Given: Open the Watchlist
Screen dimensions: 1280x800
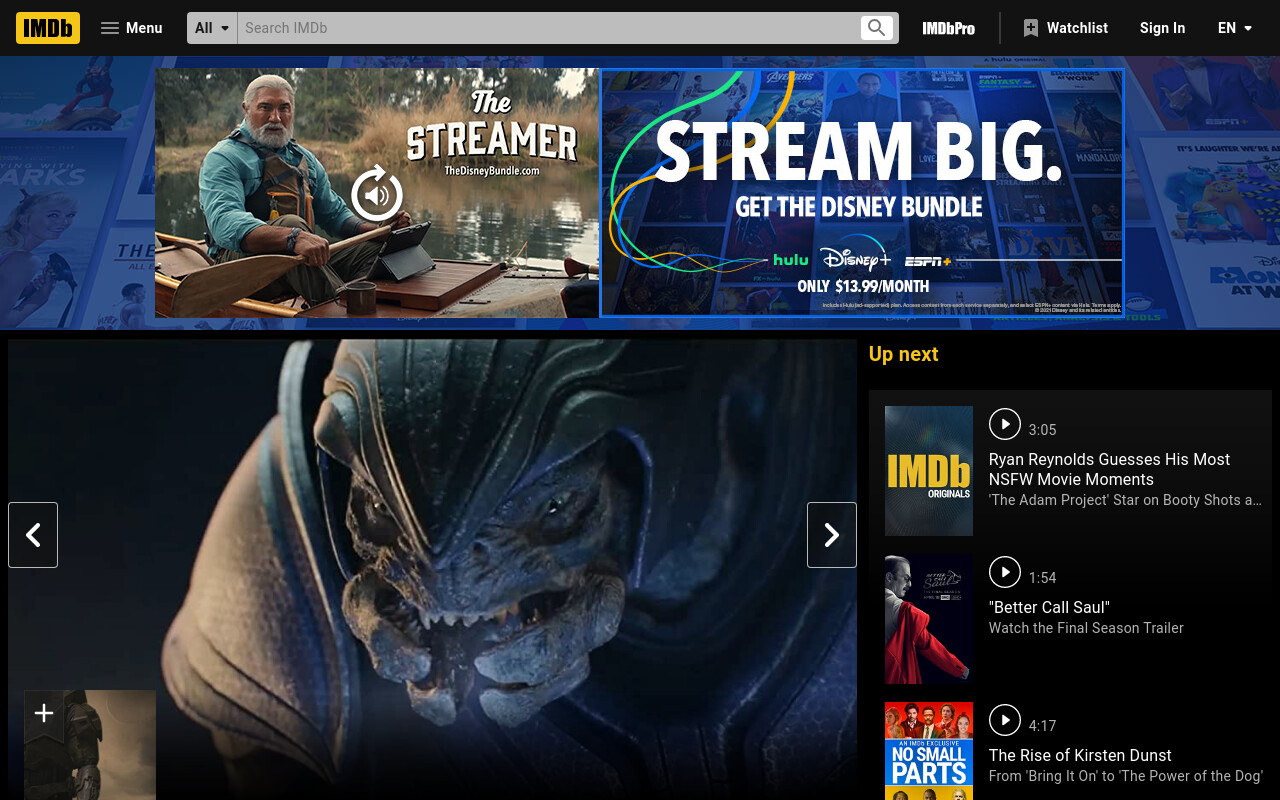Looking at the screenshot, I should pos(1065,28).
